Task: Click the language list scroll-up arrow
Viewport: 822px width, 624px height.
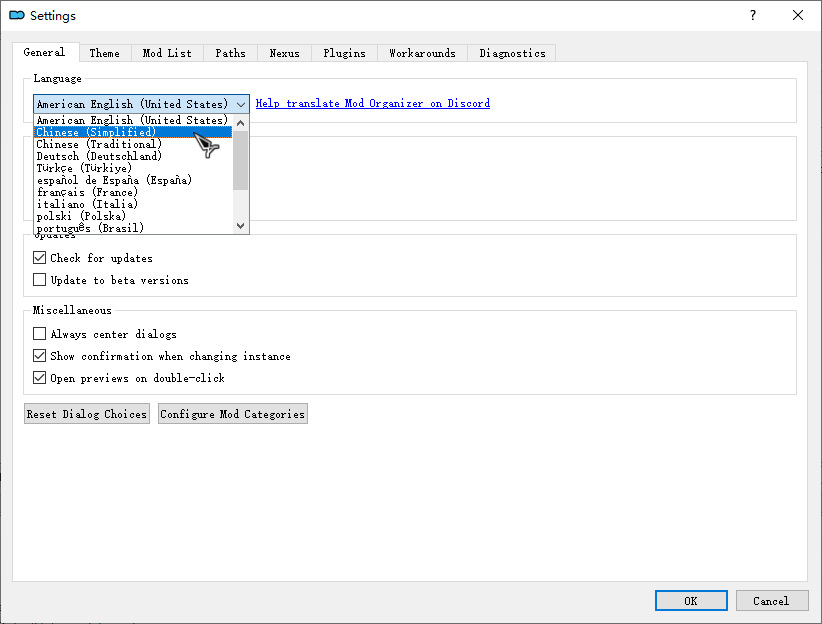Action: click(x=241, y=123)
